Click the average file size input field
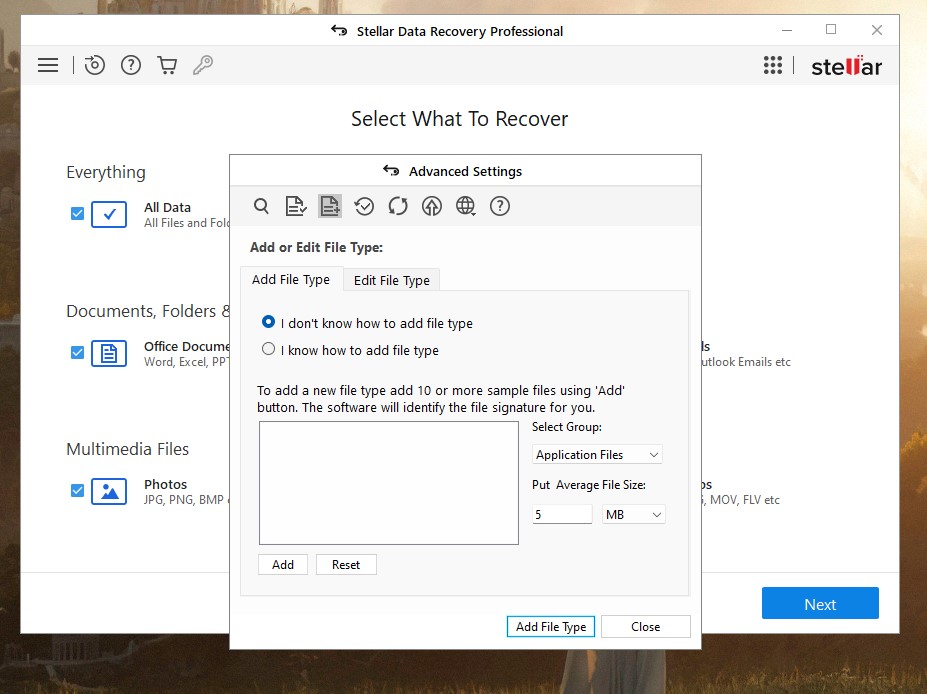The width and height of the screenshot is (927, 694). [x=562, y=514]
